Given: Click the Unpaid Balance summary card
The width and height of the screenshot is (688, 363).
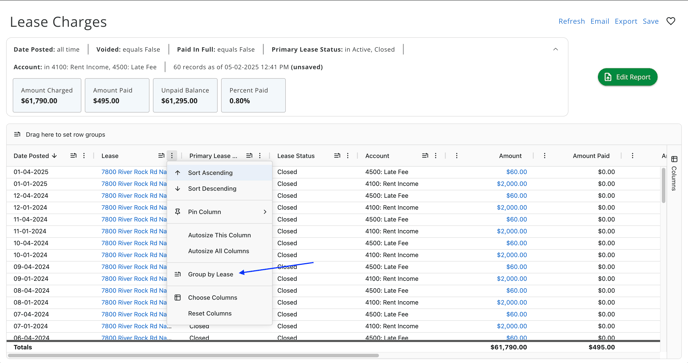Looking at the screenshot, I should coord(185,95).
